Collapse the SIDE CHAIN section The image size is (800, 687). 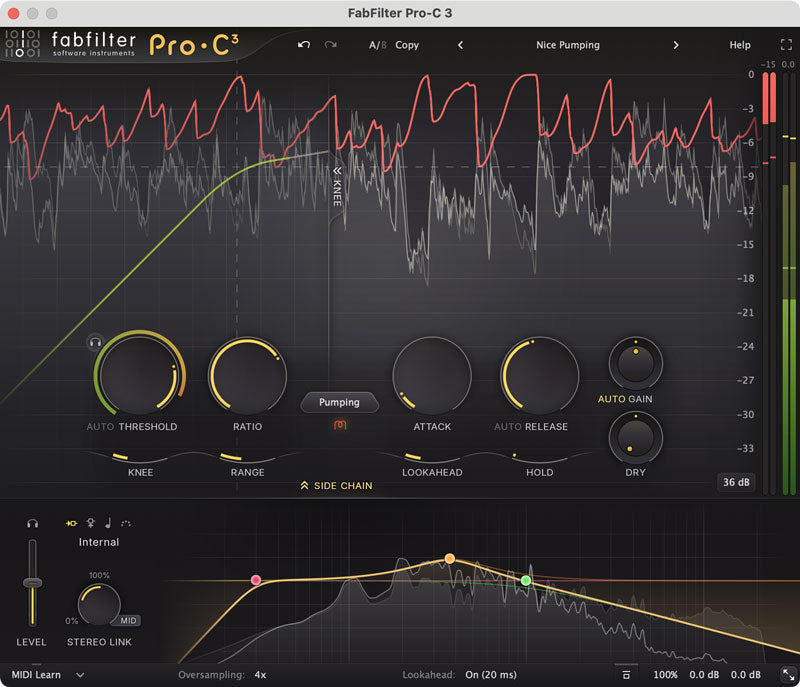[337, 486]
